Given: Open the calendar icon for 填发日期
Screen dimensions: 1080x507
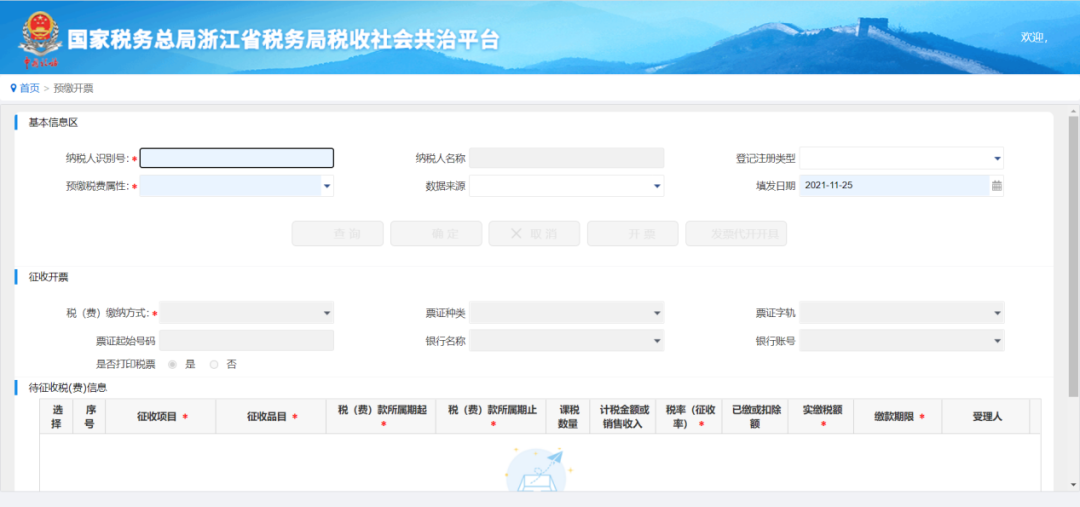Looking at the screenshot, I should coord(996,185).
